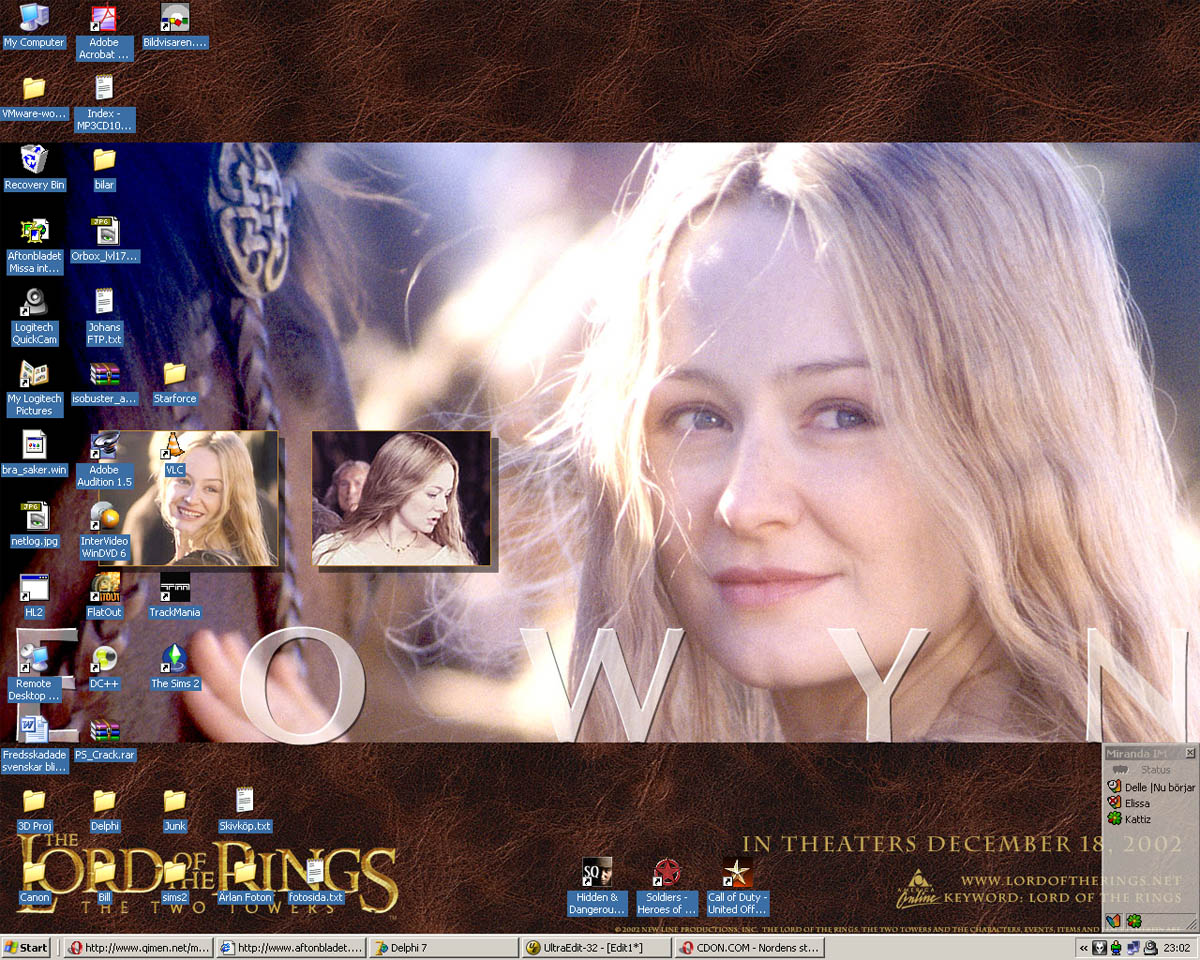Click the network computers tray icon
The image size is (1200, 960).
pyautogui.click(x=1133, y=948)
